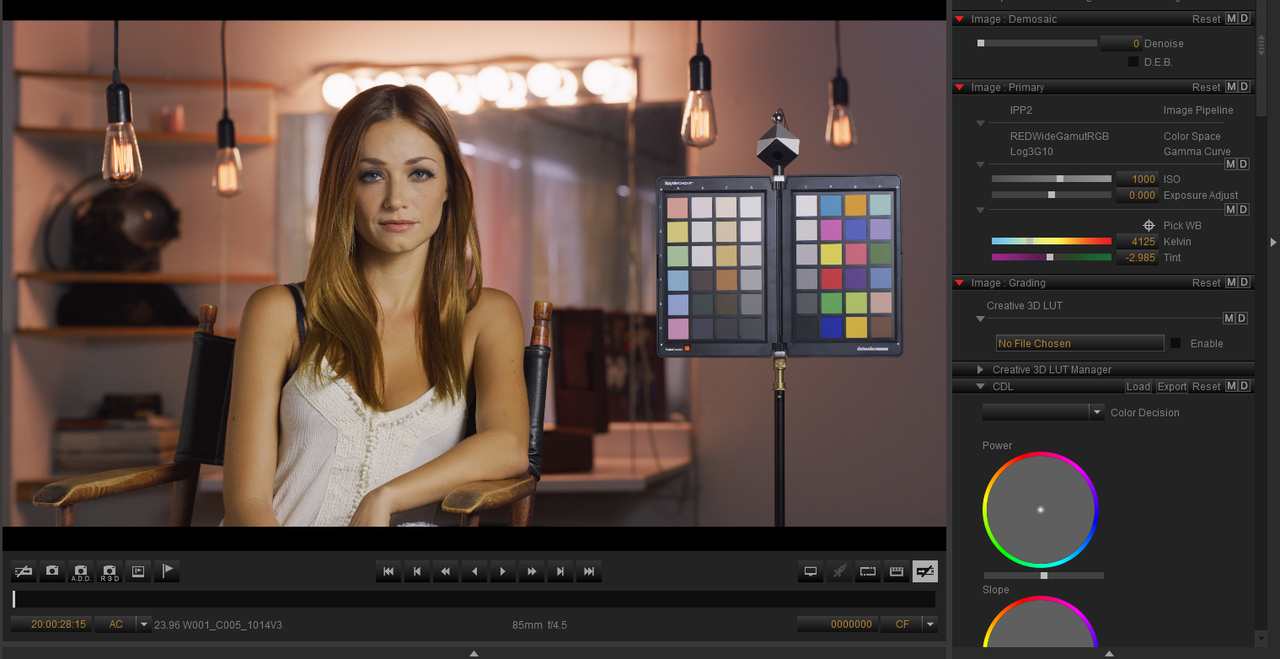
Task: Jump to the last frame of the clip
Action: [589, 571]
